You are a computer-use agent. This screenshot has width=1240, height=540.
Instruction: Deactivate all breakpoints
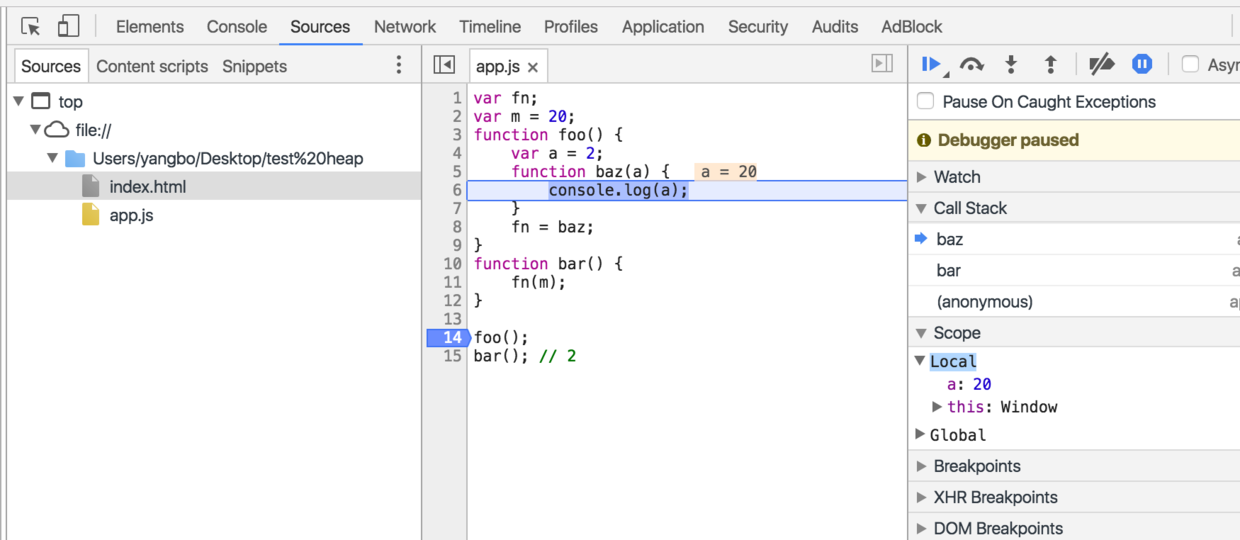pyautogui.click(x=1101, y=65)
